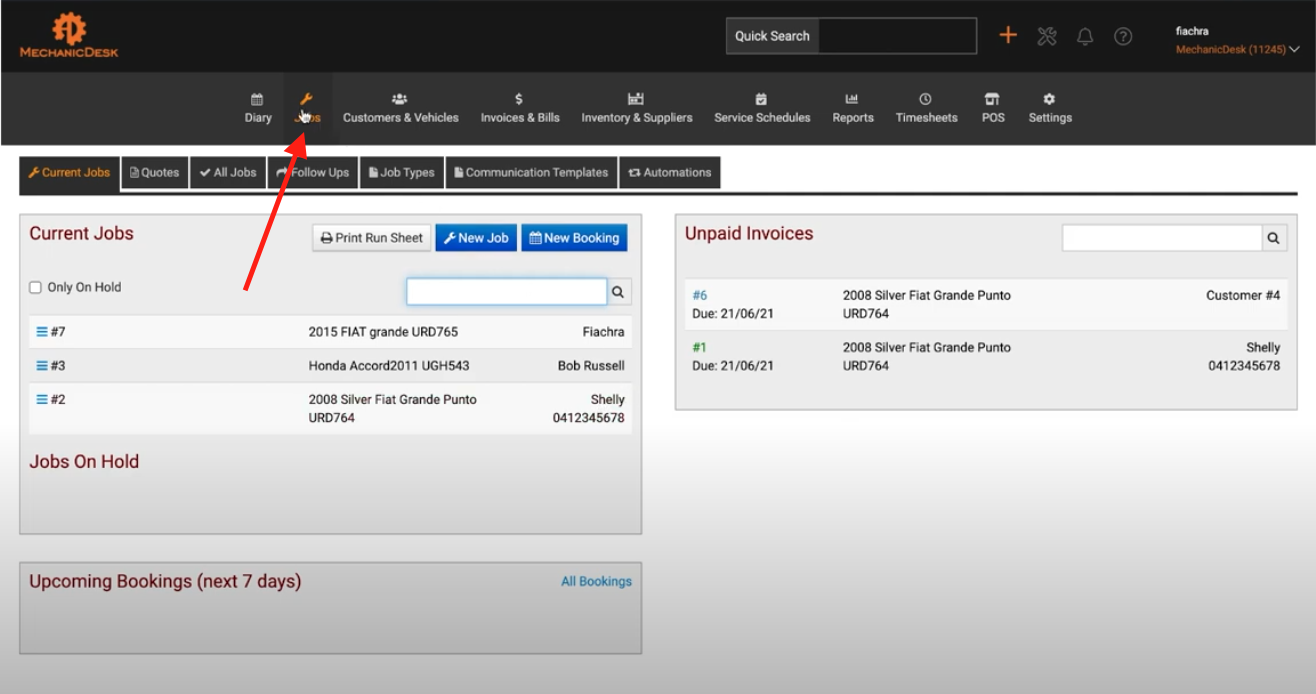Open Invoices & Bills section
1316x694 pixels.
coord(520,108)
